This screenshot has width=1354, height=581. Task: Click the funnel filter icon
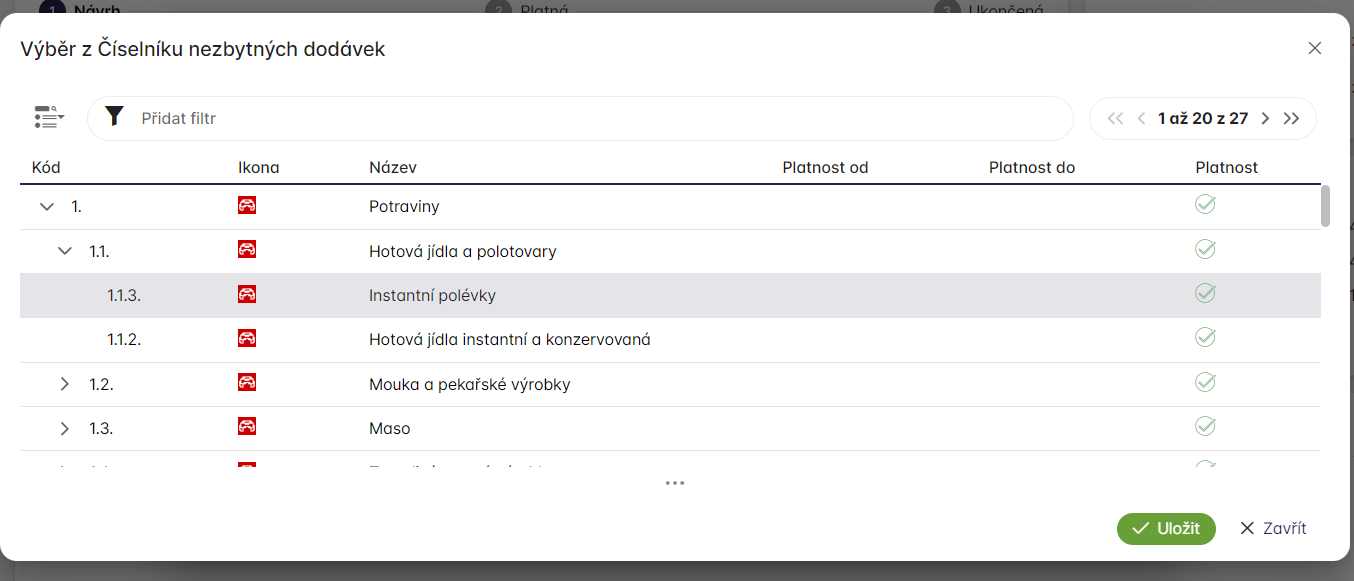114,117
